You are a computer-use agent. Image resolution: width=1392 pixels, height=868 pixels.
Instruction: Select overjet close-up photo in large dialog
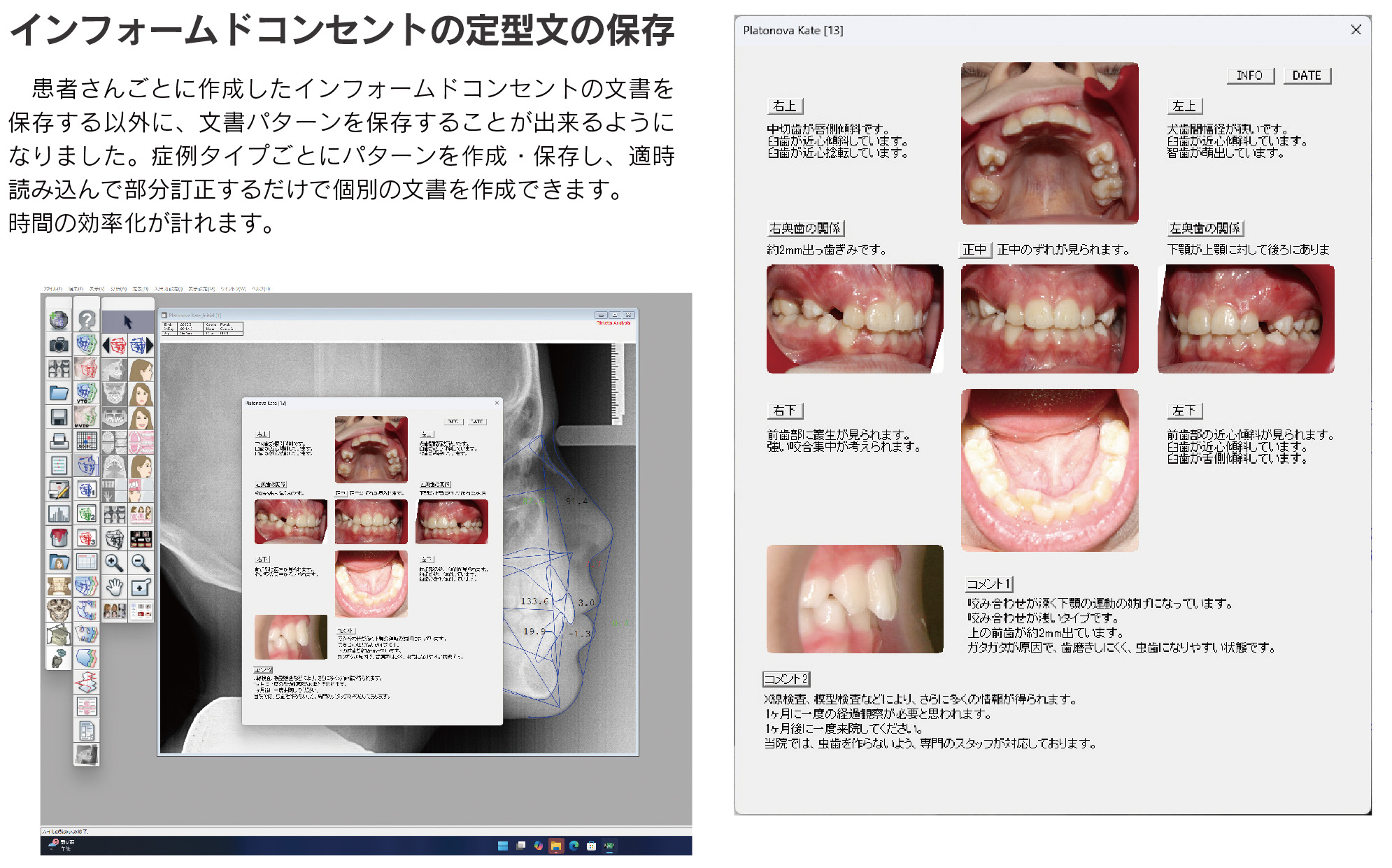click(x=855, y=599)
